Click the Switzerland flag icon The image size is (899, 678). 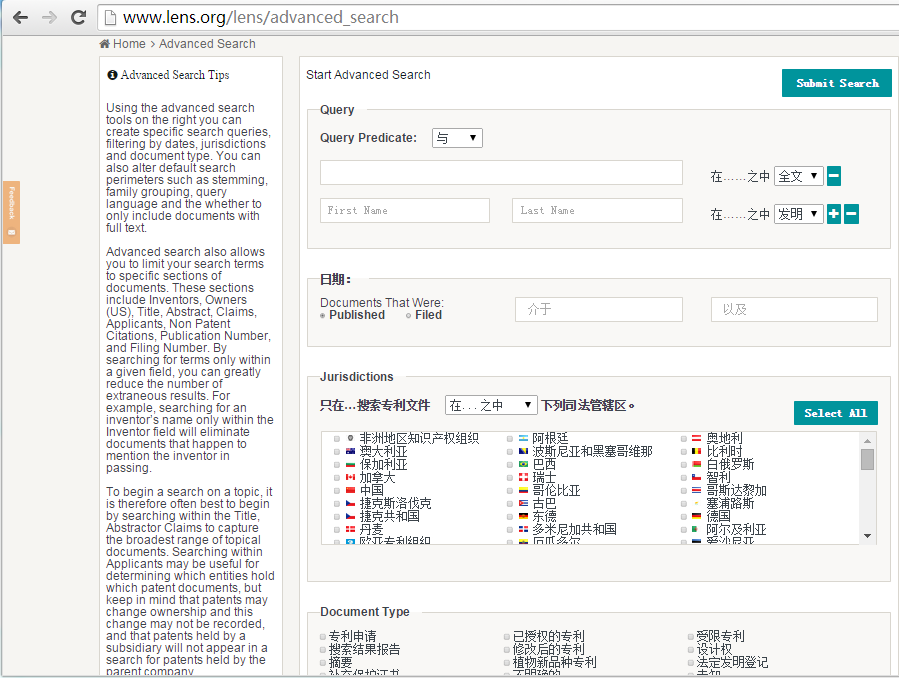523,477
